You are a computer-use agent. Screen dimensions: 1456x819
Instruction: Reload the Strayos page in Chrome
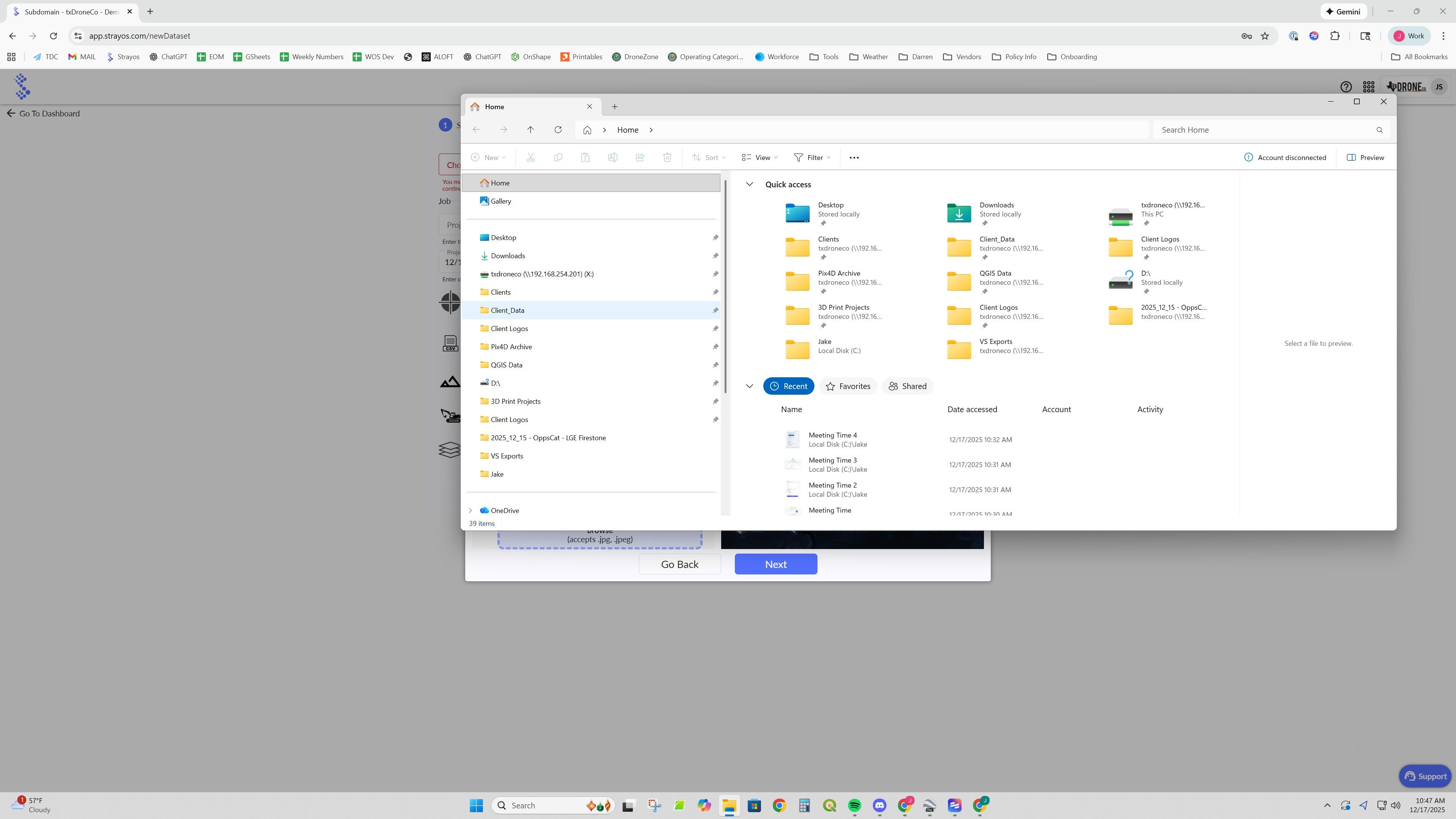coord(53,36)
